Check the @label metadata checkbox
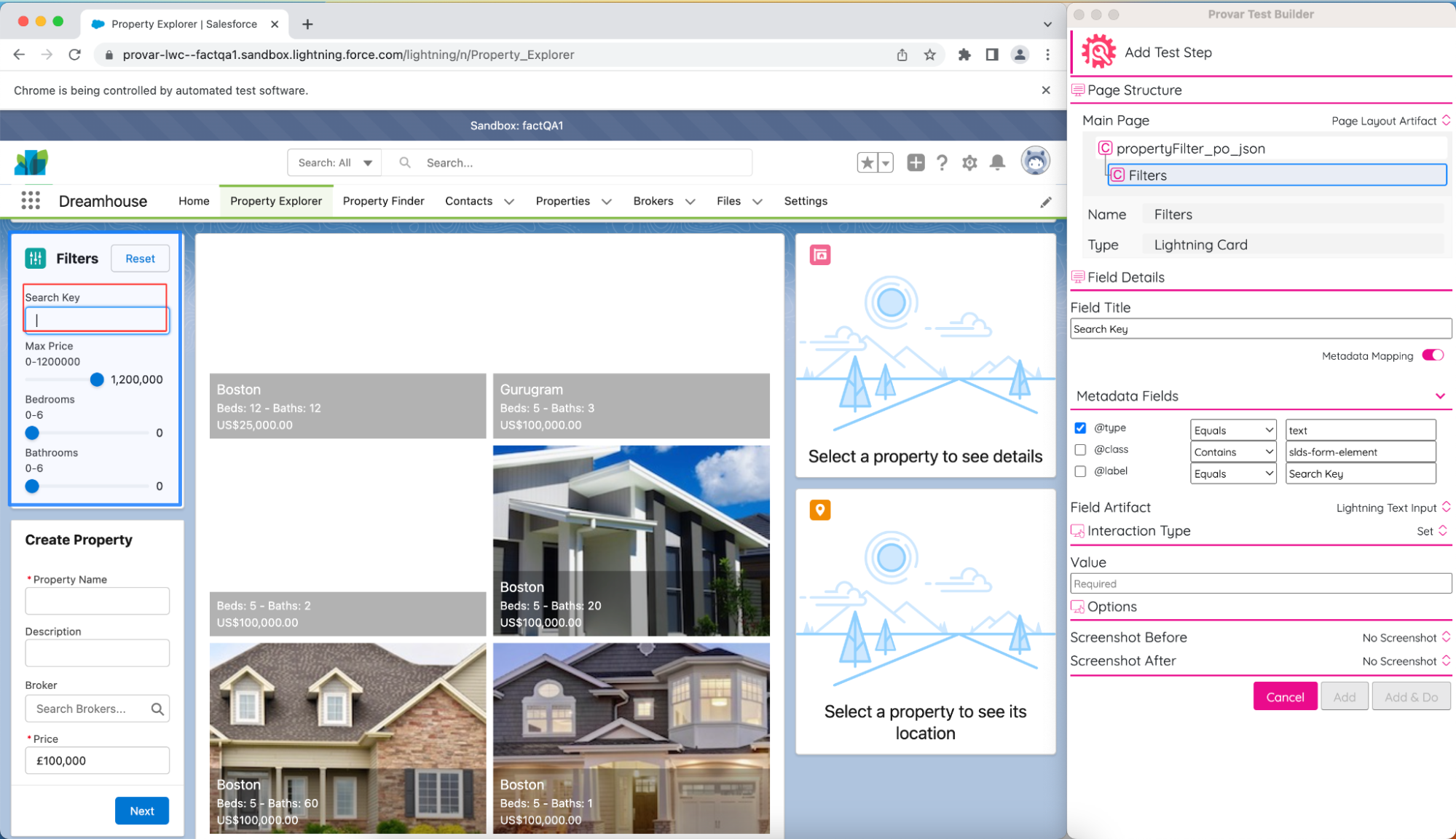1456x839 pixels. pyautogui.click(x=1080, y=471)
